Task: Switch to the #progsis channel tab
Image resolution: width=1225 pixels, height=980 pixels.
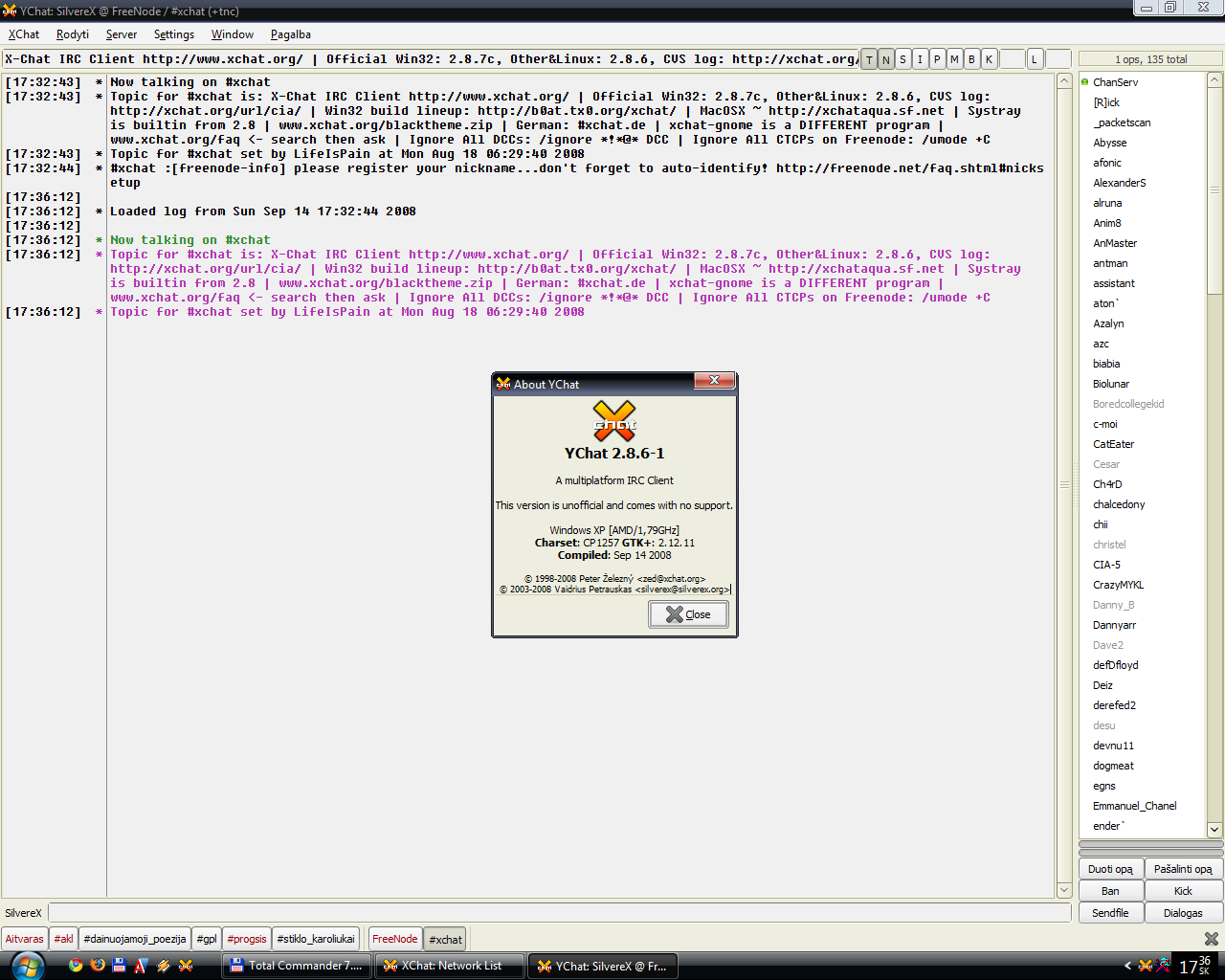Action: [247, 939]
